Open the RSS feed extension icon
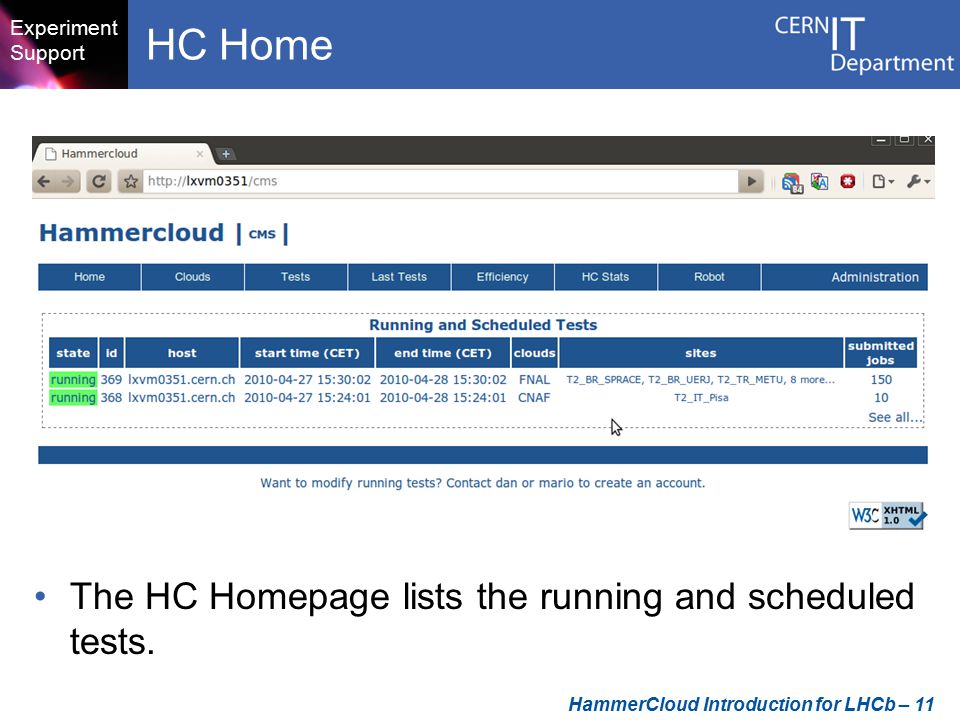Screen dimensions: 960x720 [x=792, y=182]
